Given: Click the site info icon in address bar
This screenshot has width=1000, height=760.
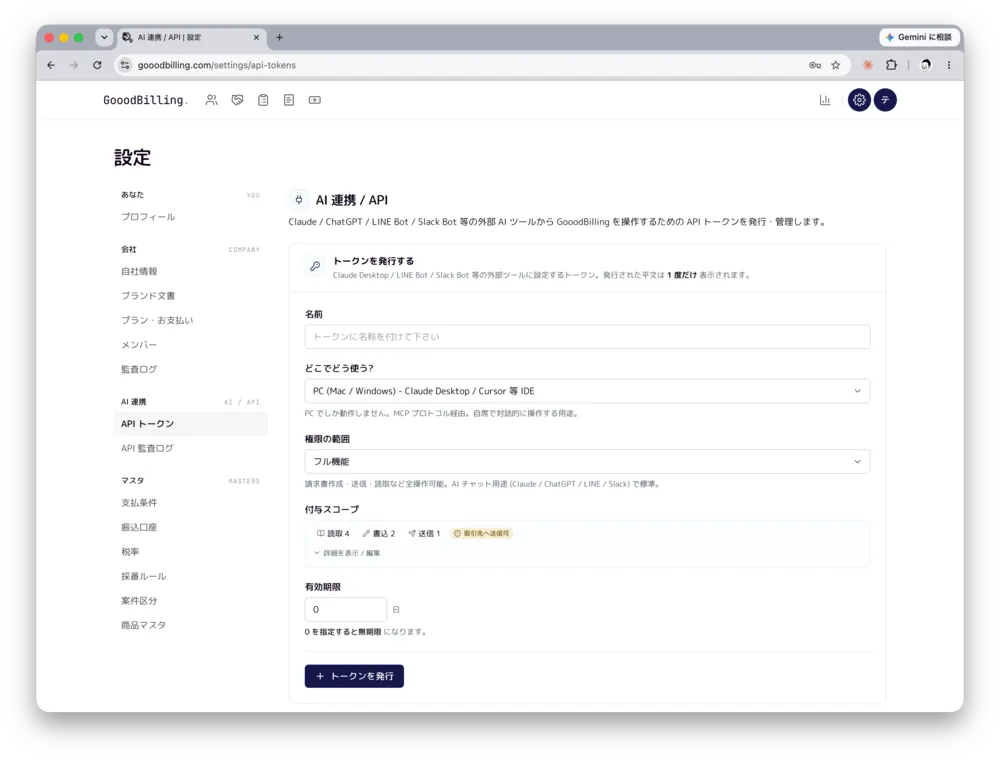Looking at the screenshot, I should pyautogui.click(x=125, y=65).
